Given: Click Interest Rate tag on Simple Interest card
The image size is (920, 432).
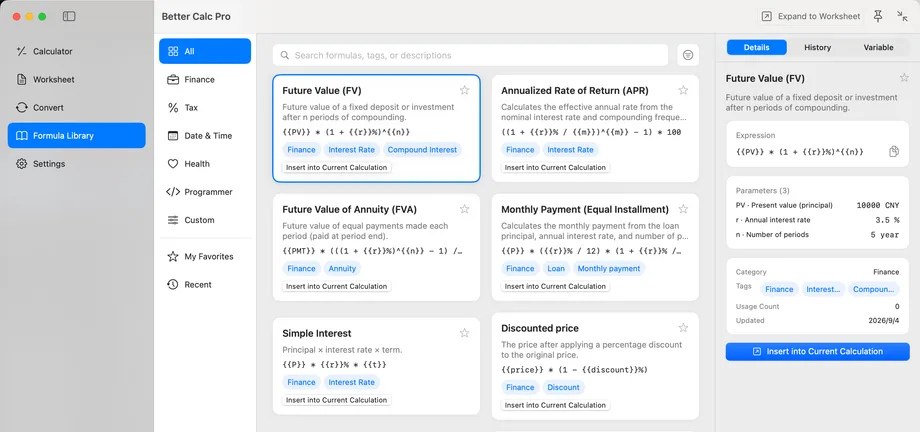Looking at the screenshot, I should click(x=351, y=382).
